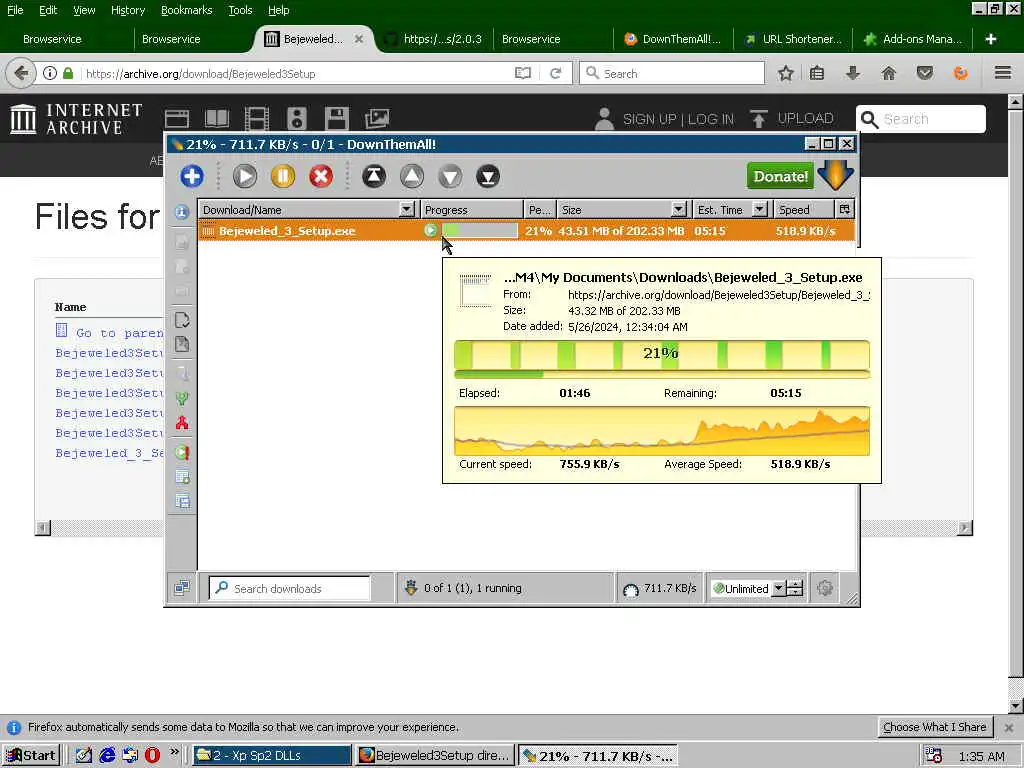Click the Opera icon in quick launch
The height and width of the screenshot is (768, 1024).
pyautogui.click(x=152, y=756)
